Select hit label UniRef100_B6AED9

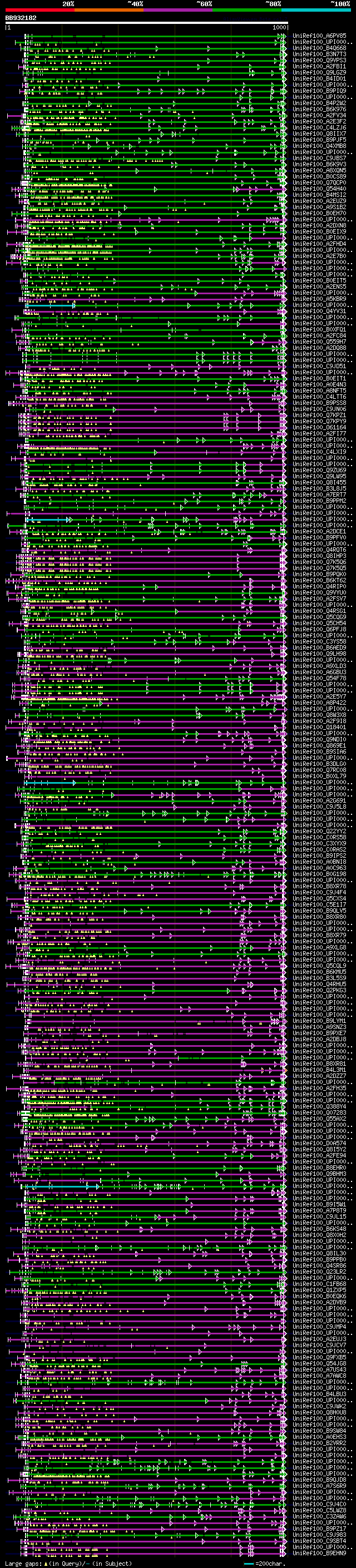pos(319,647)
